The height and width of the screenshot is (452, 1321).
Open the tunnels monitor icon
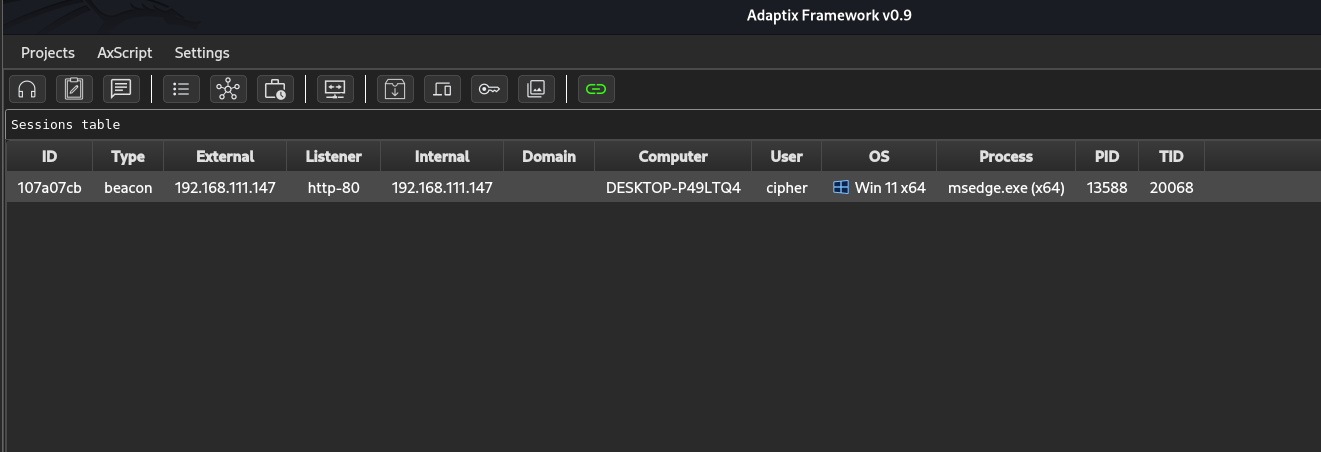pos(335,89)
